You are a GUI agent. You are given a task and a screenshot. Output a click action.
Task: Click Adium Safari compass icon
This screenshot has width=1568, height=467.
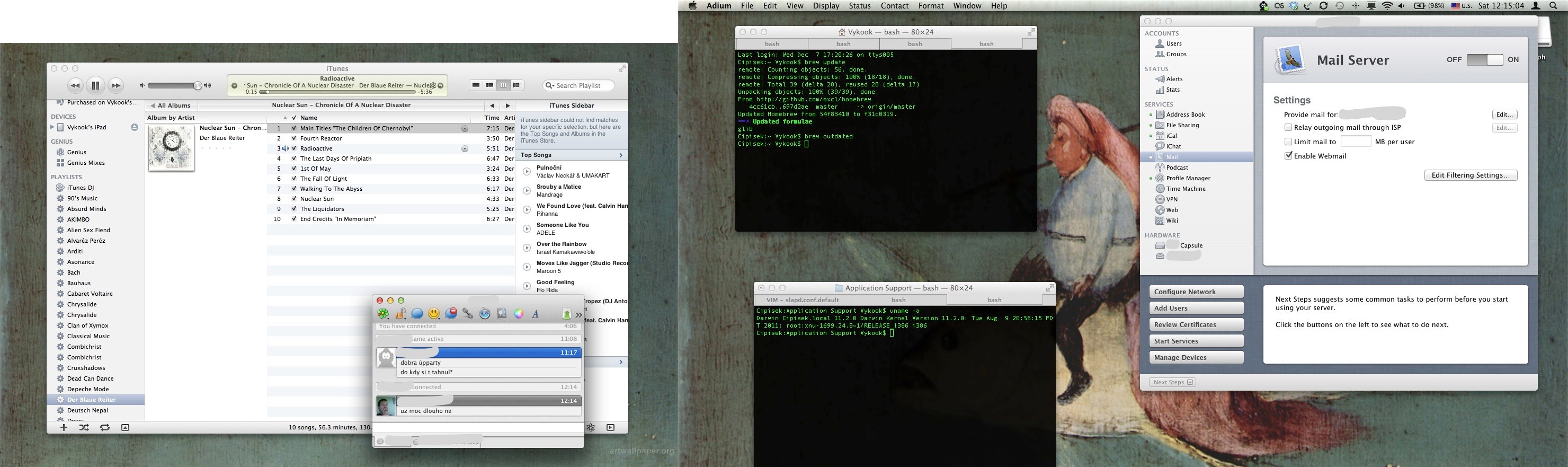pos(485,314)
